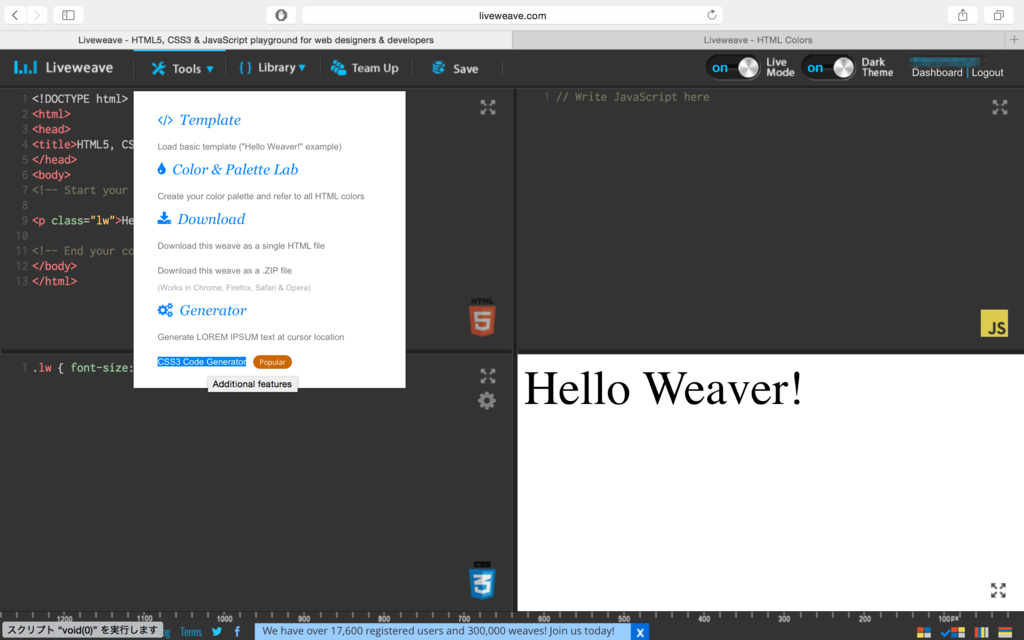Click the CSS3 badge icon

pos(483,582)
